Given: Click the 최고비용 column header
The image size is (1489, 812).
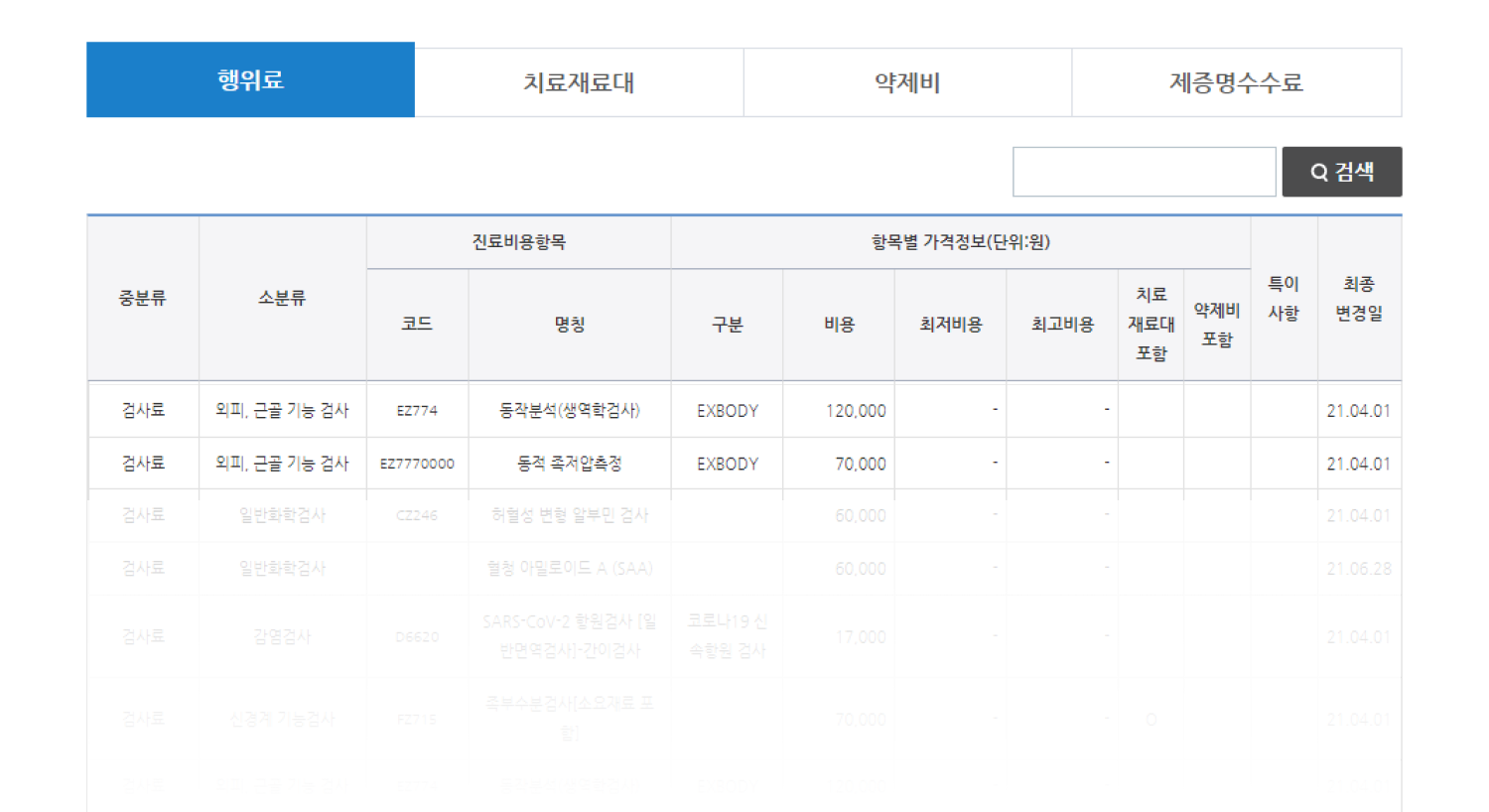Looking at the screenshot, I should click(1062, 325).
